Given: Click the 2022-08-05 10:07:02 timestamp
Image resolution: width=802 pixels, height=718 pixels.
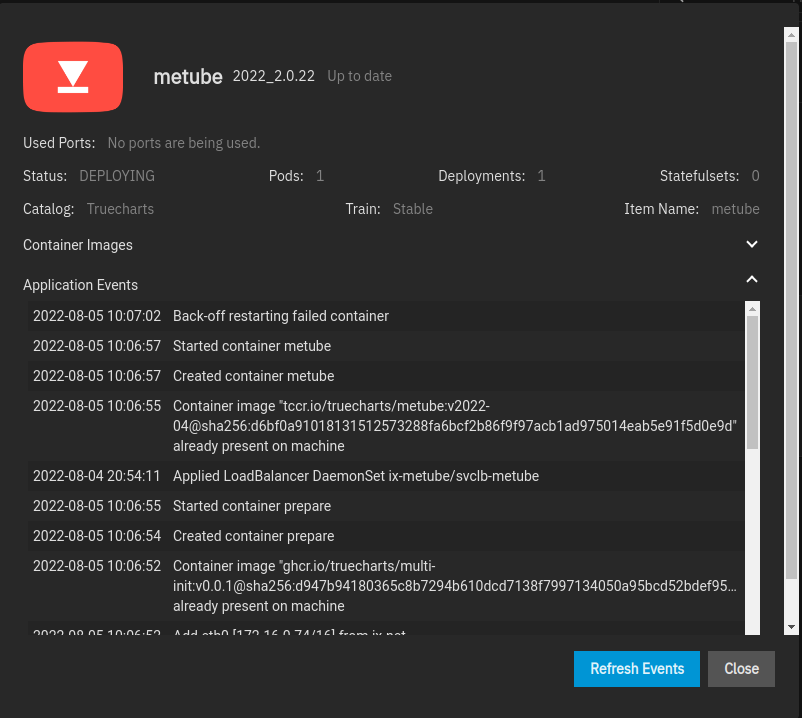Looking at the screenshot, I should click(x=97, y=316).
